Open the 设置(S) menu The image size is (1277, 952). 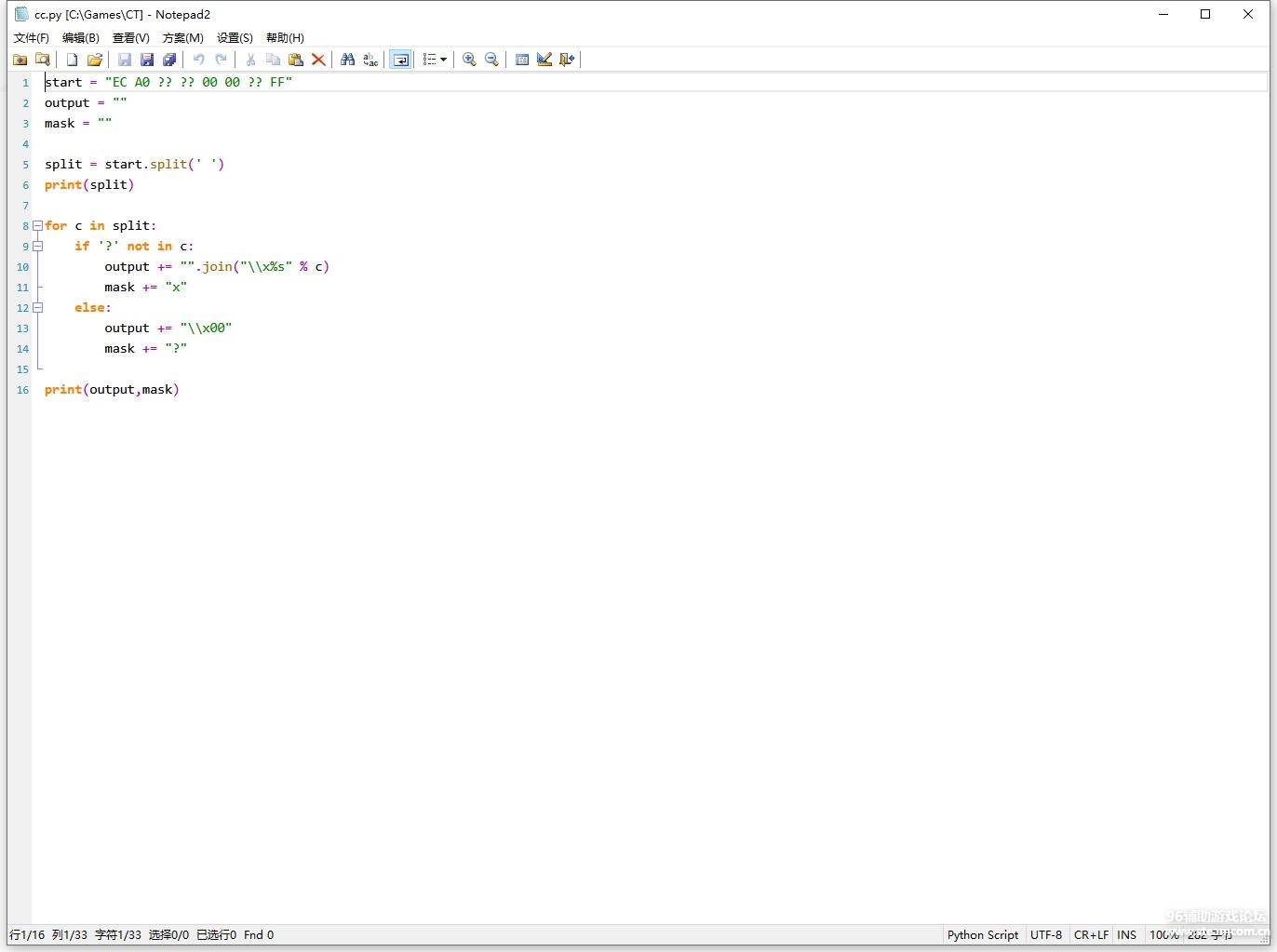pyautogui.click(x=235, y=37)
